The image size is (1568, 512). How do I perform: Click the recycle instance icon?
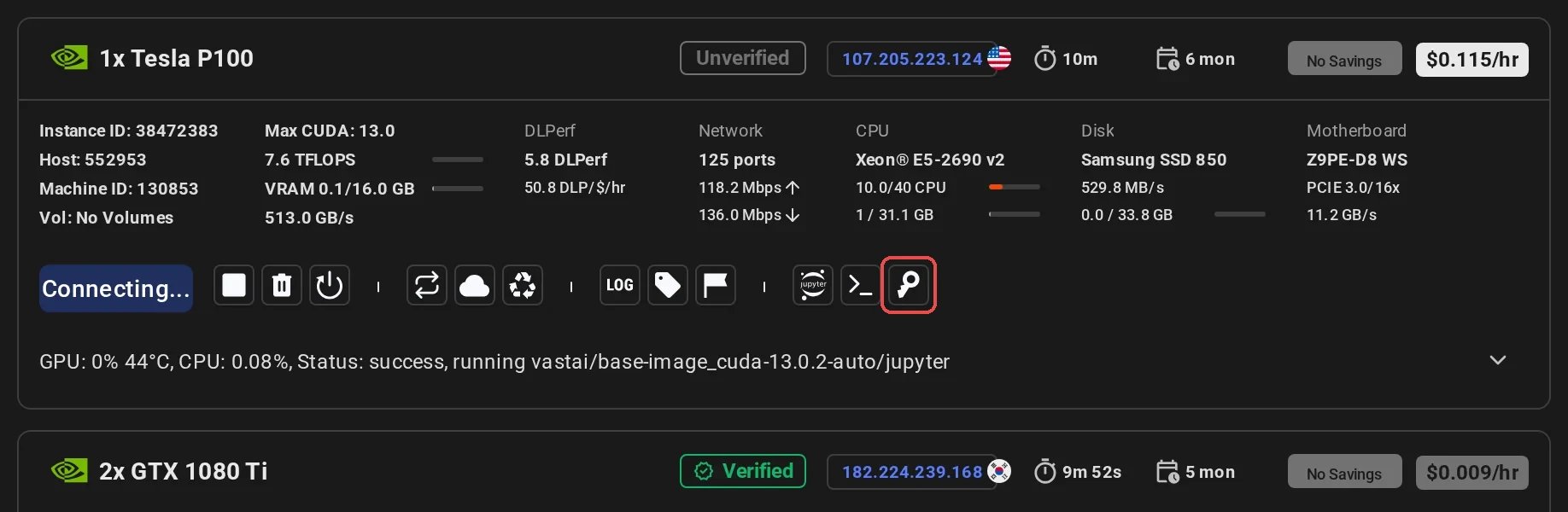tap(523, 285)
